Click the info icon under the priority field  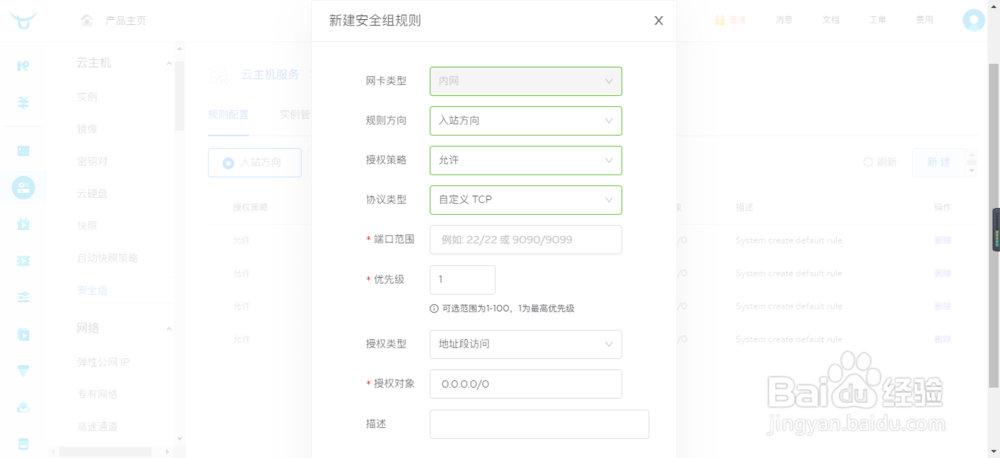click(x=435, y=308)
